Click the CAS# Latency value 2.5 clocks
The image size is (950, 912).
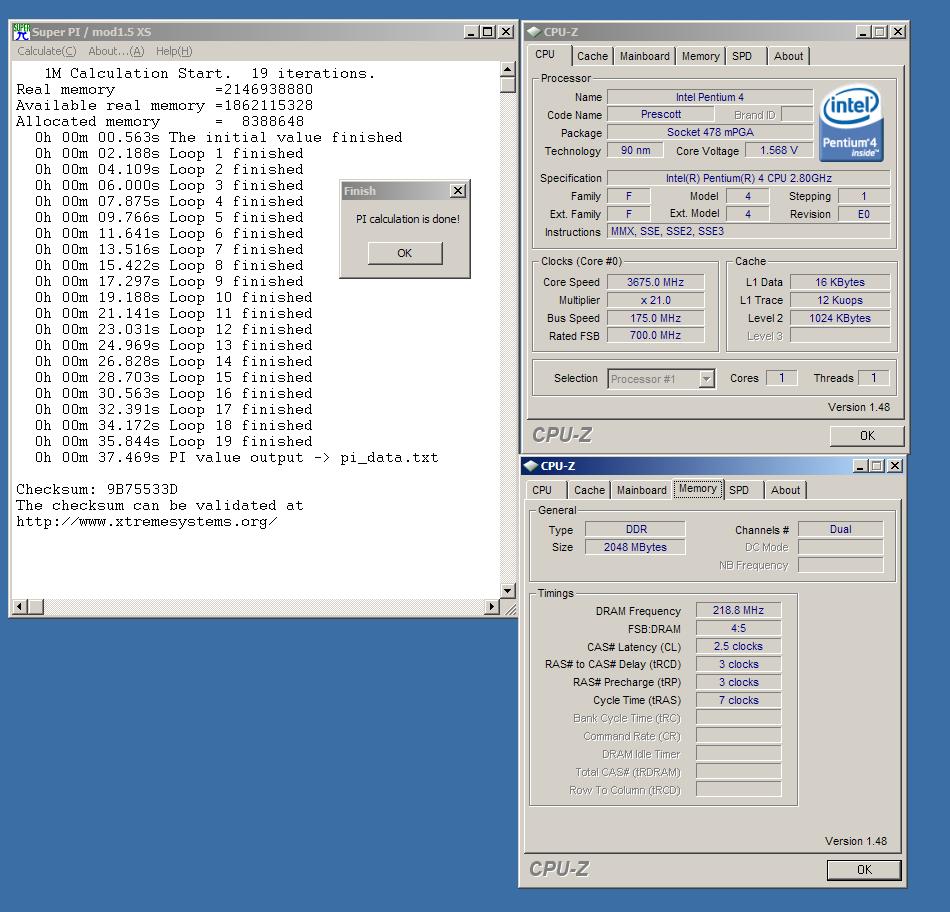739,646
